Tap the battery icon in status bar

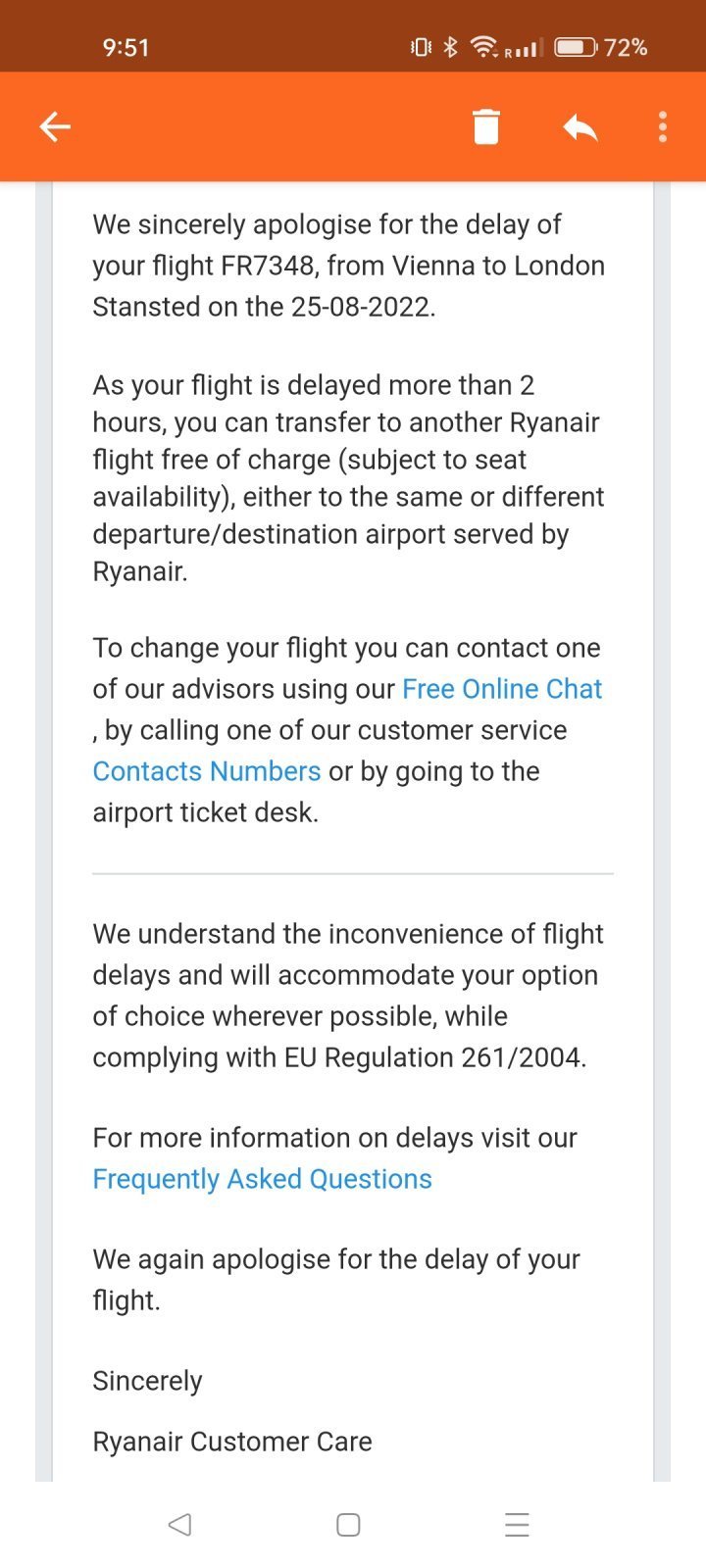click(576, 47)
